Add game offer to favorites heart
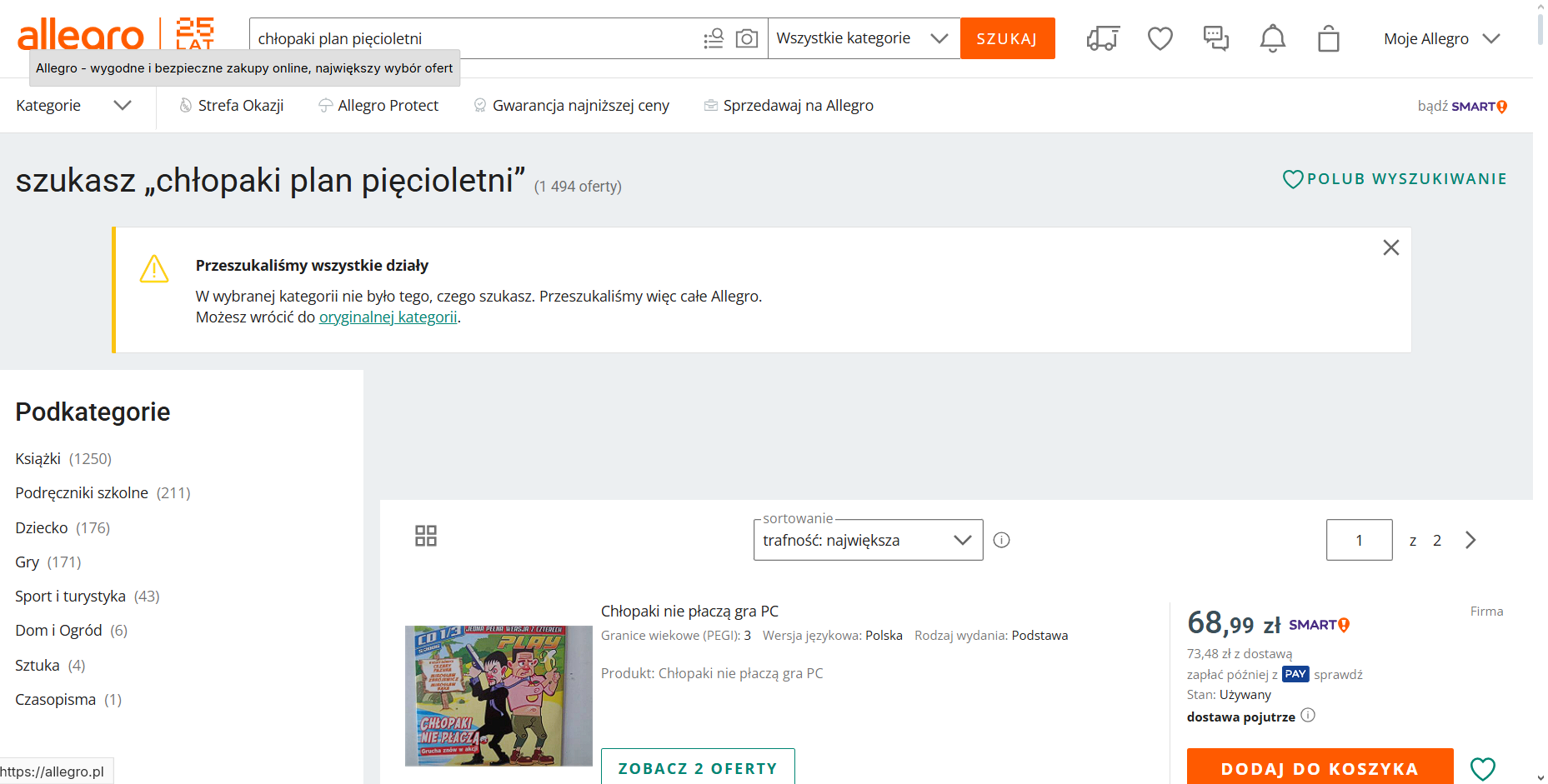The image size is (1548, 784). tap(1482, 768)
